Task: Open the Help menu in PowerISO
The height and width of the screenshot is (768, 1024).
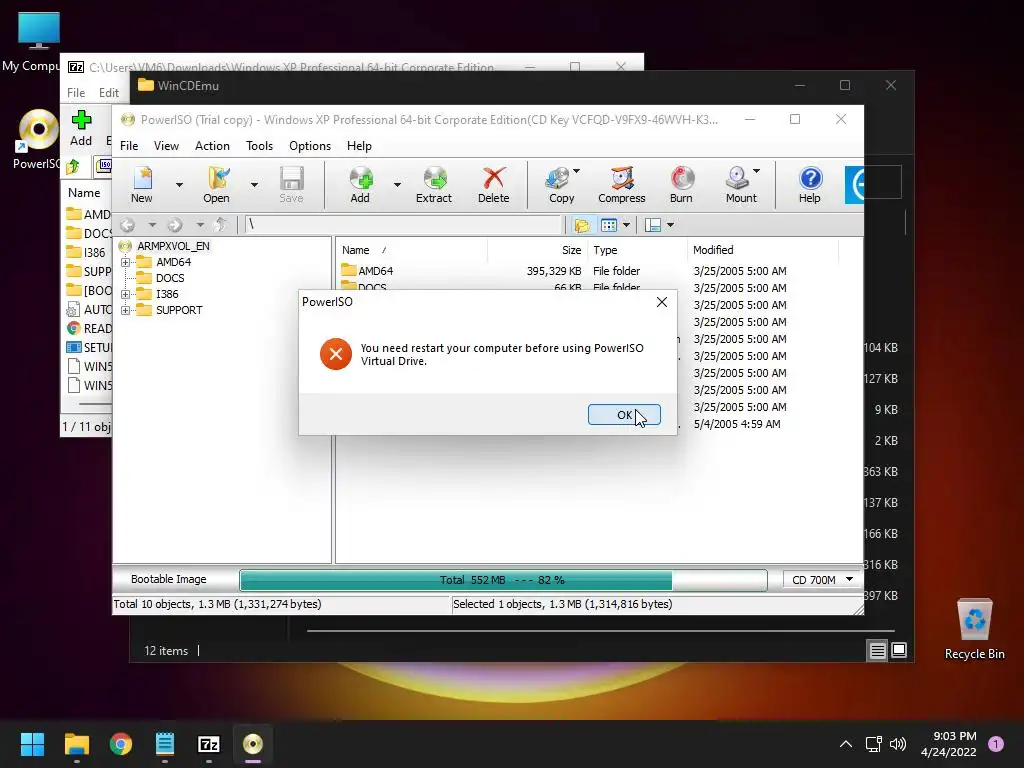Action: pos(359,146)
